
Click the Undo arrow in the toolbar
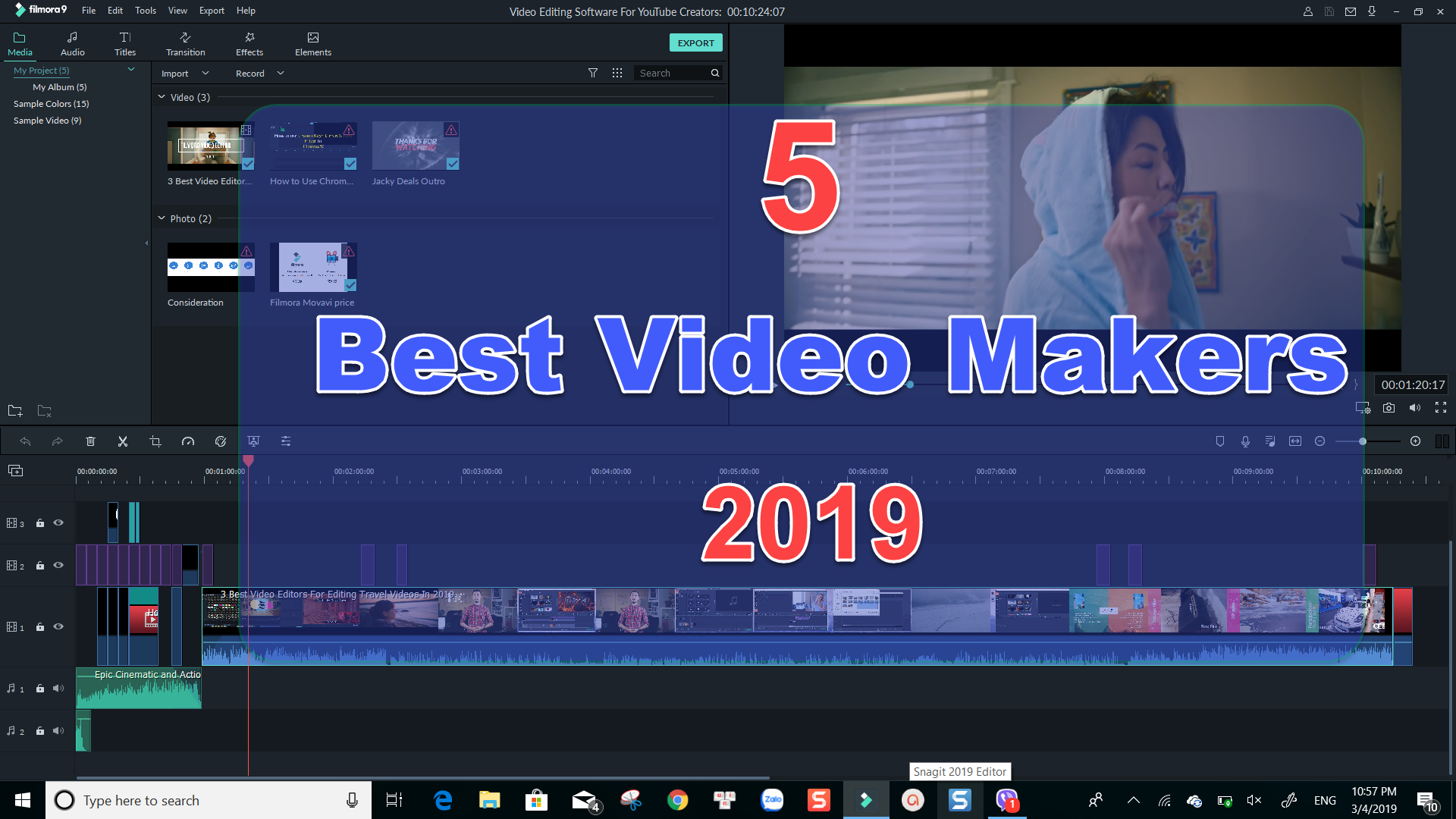[x=25, y=441]
